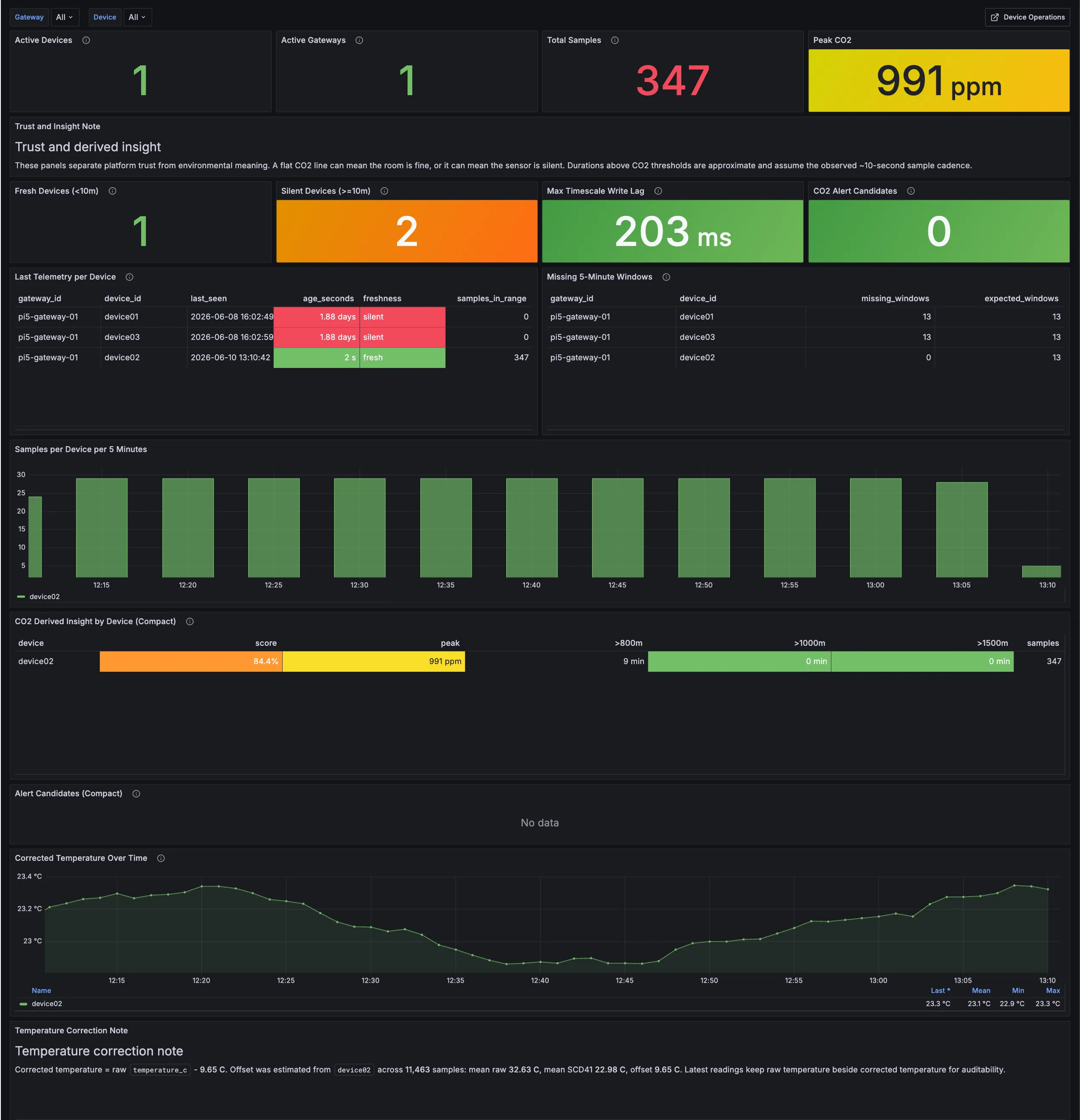Sort Last Telemetry table by samples_in_range column
The image size is (1080, 1120).
pyautogui.click(x=491, y=298)
